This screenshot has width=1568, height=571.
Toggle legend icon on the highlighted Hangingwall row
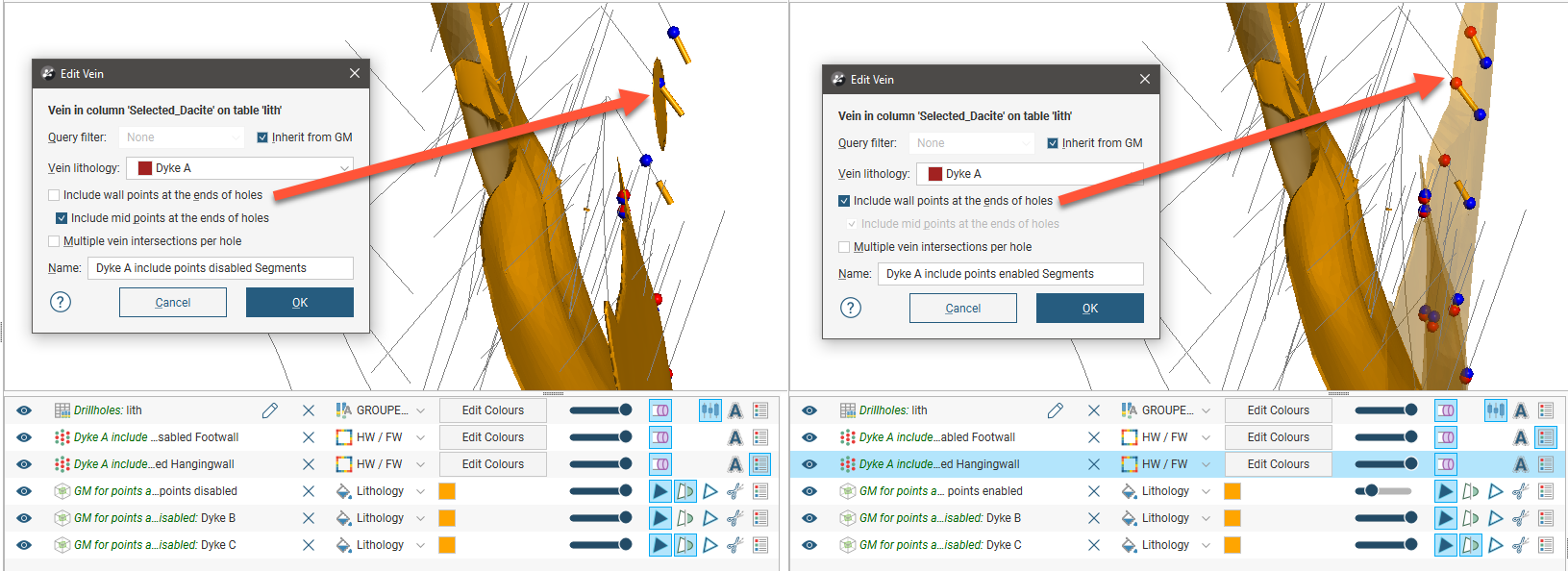coord(1546,464)
